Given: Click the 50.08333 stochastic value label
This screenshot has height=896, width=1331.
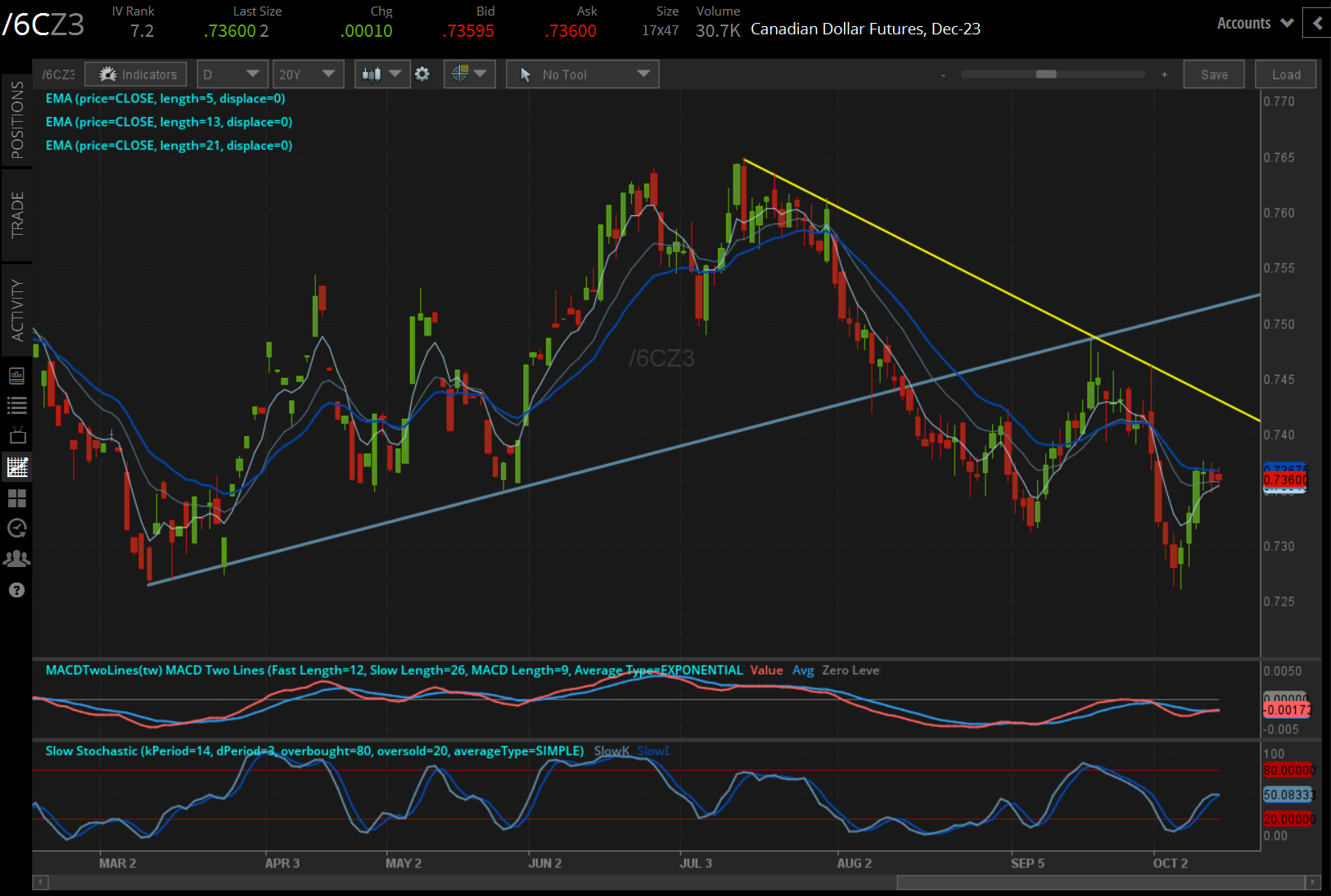Looking at the screenshot, I should (x=1288, y=795).
